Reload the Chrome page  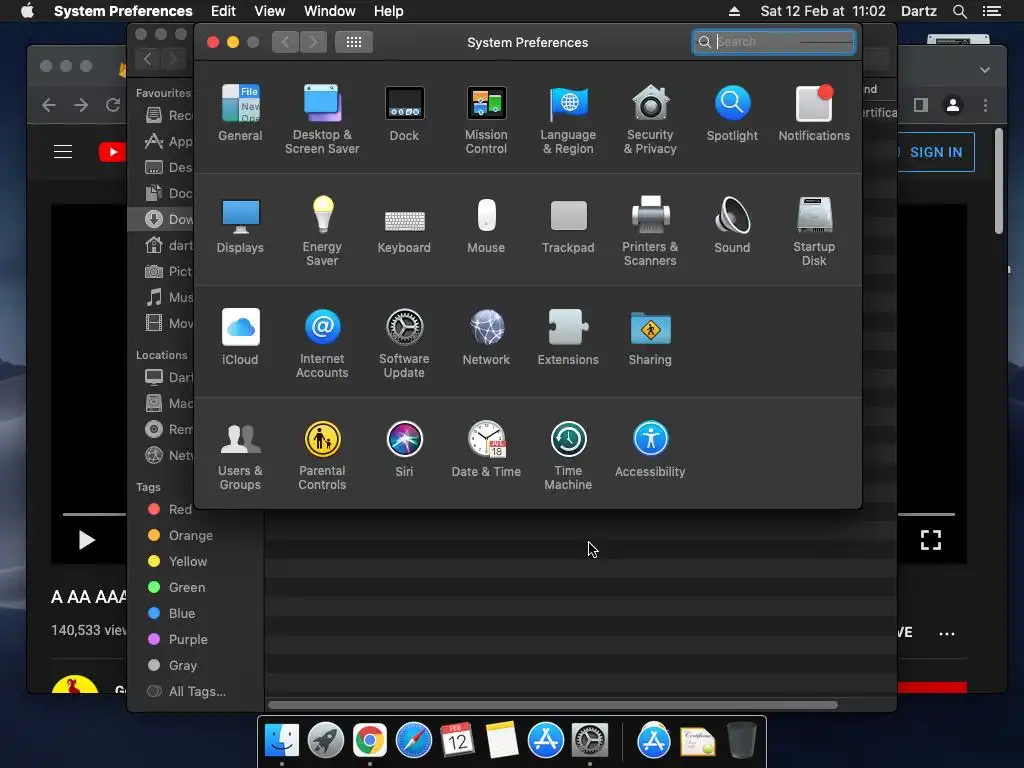pyautogui.click(x=113, y=105)
